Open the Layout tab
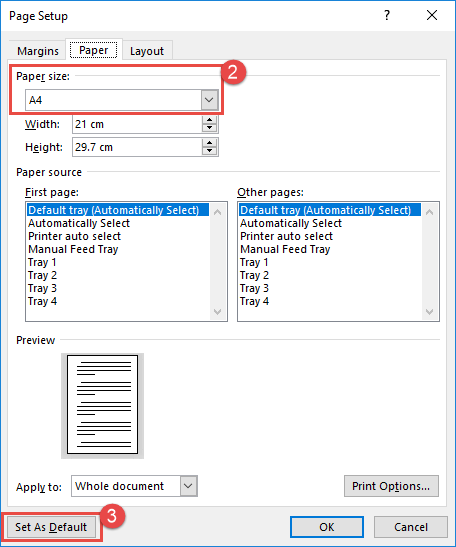The height and width of the screenshot is (547, 456). 147,51
